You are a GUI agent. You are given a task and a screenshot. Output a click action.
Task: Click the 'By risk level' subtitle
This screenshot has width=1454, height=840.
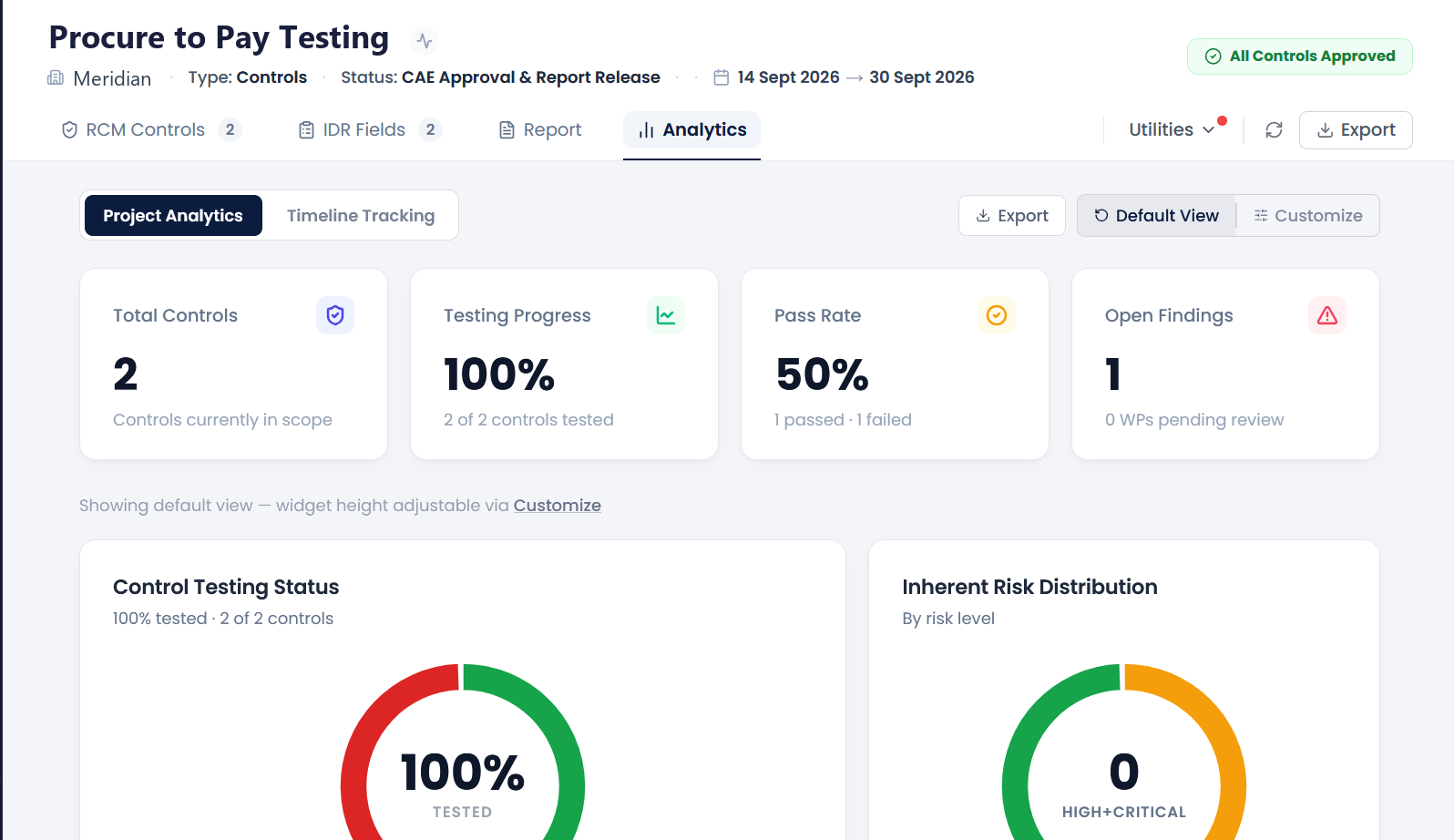coord(948,619)
